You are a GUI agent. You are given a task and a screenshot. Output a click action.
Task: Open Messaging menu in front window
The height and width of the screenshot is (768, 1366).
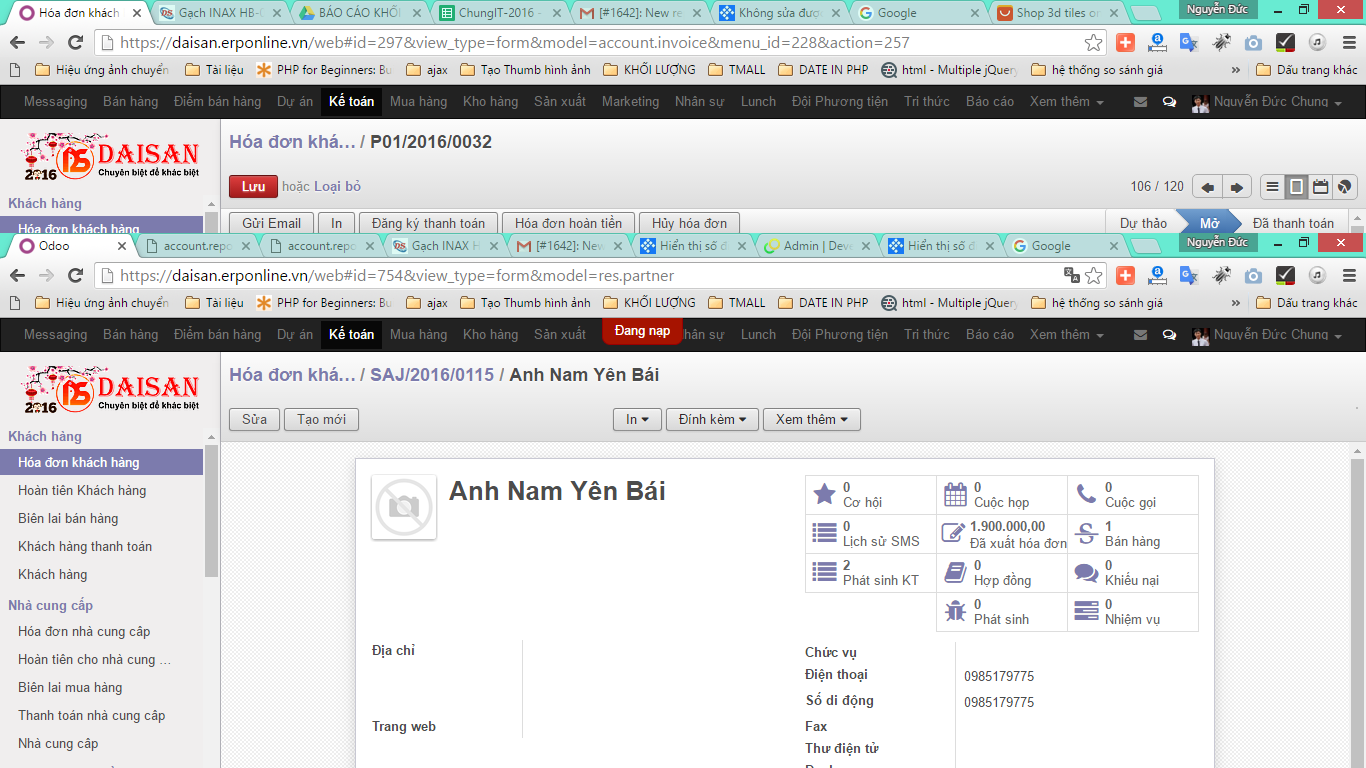55,335
